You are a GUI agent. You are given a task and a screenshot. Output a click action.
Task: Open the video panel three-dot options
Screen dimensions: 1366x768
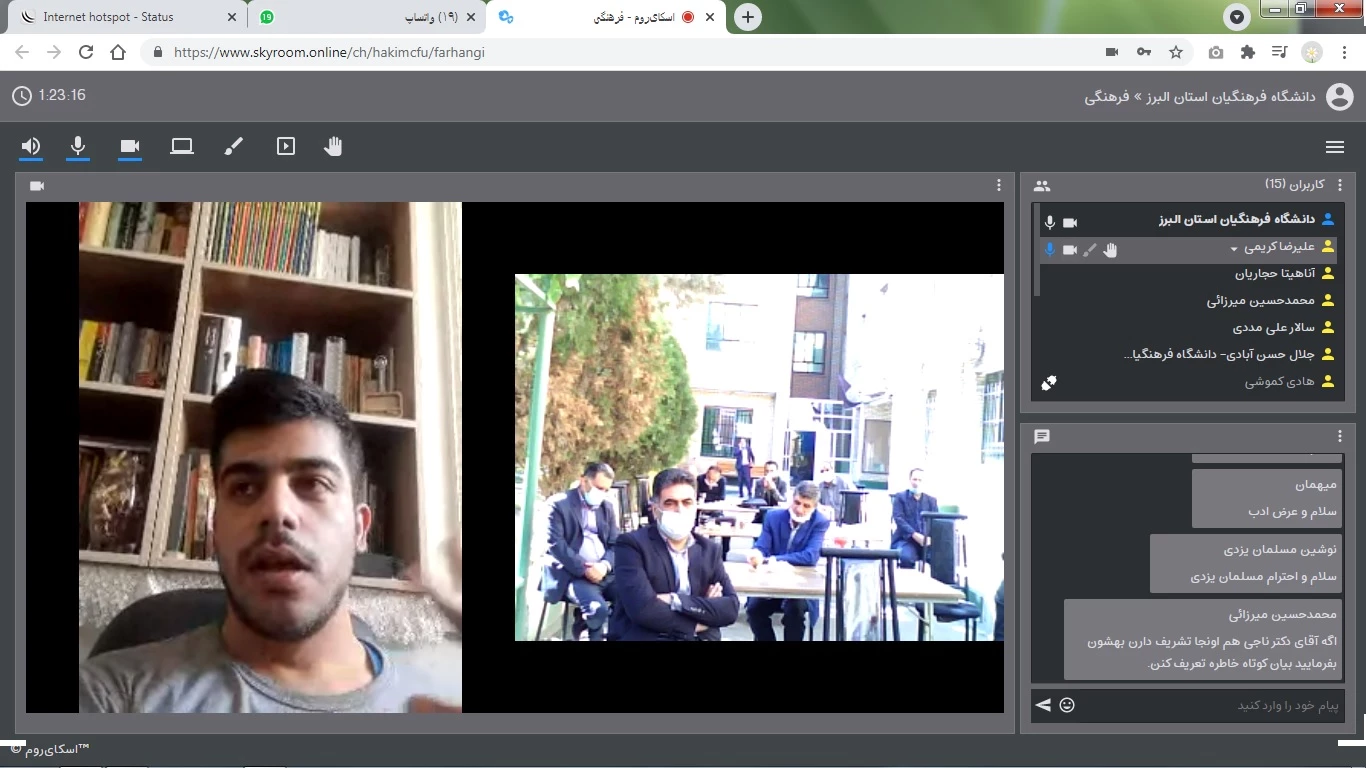998,185
